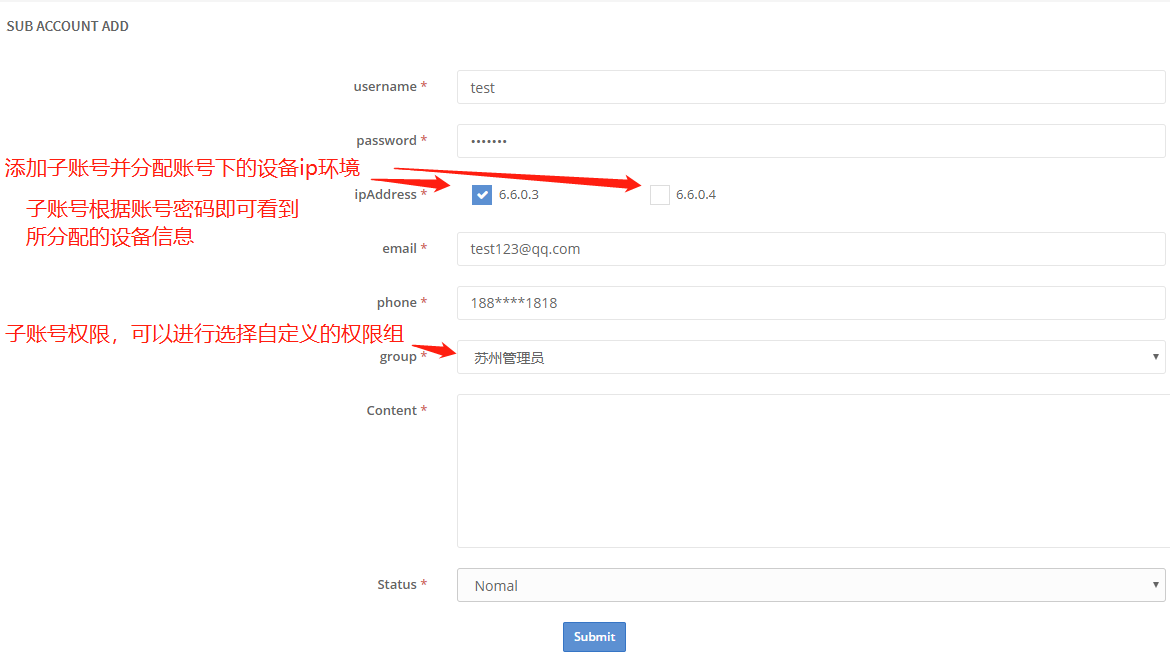Click the 6.6.0.3 label text
This screenshot has height=653, width=1170.
519,195
